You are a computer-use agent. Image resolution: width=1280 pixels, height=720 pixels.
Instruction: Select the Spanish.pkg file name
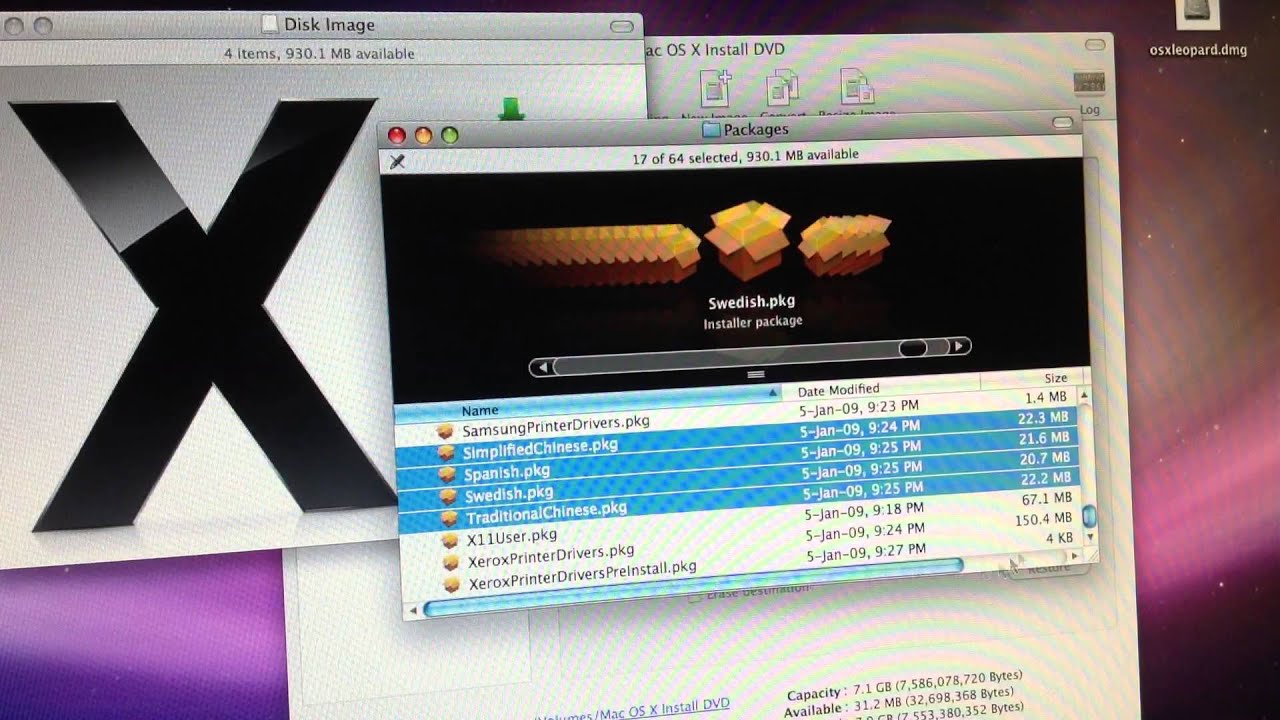coord(507,471)
